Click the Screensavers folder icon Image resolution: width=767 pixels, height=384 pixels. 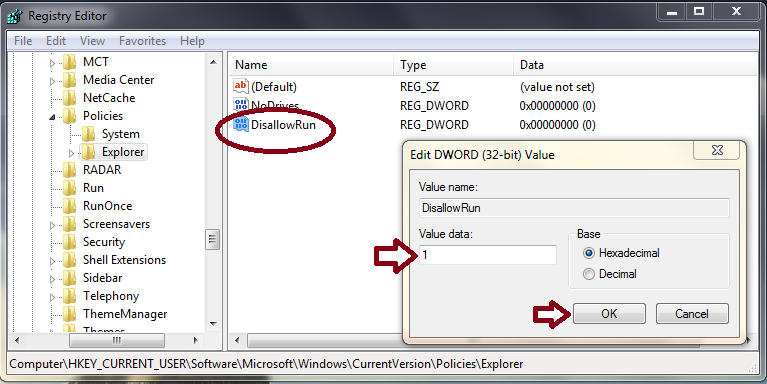(x=70, y=225)
